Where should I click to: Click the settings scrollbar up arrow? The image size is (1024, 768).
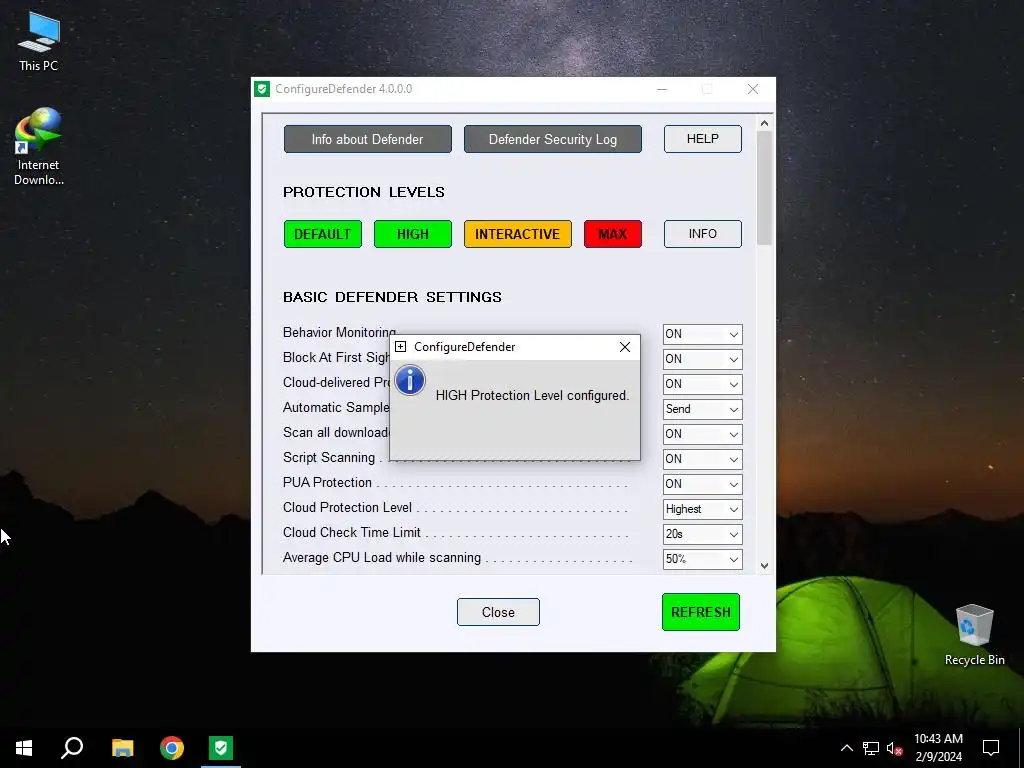point(764,123)
